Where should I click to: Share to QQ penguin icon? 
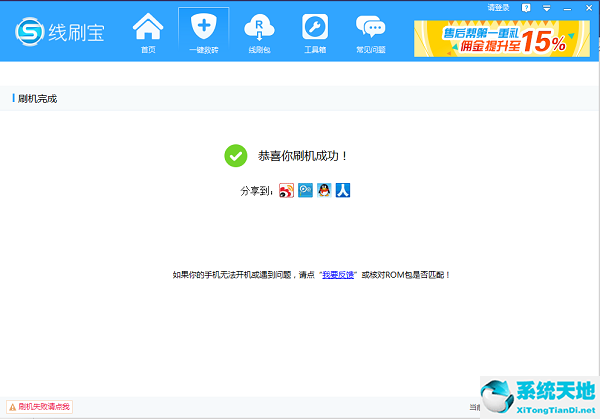click(324, 190)
